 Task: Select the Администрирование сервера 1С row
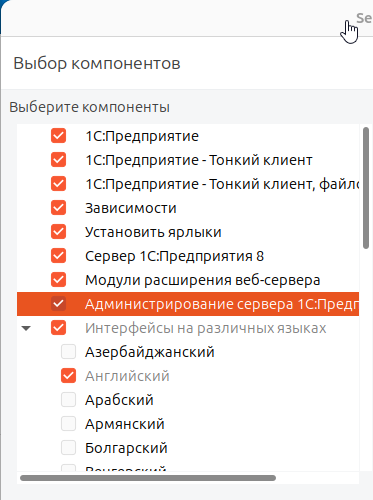188,304
